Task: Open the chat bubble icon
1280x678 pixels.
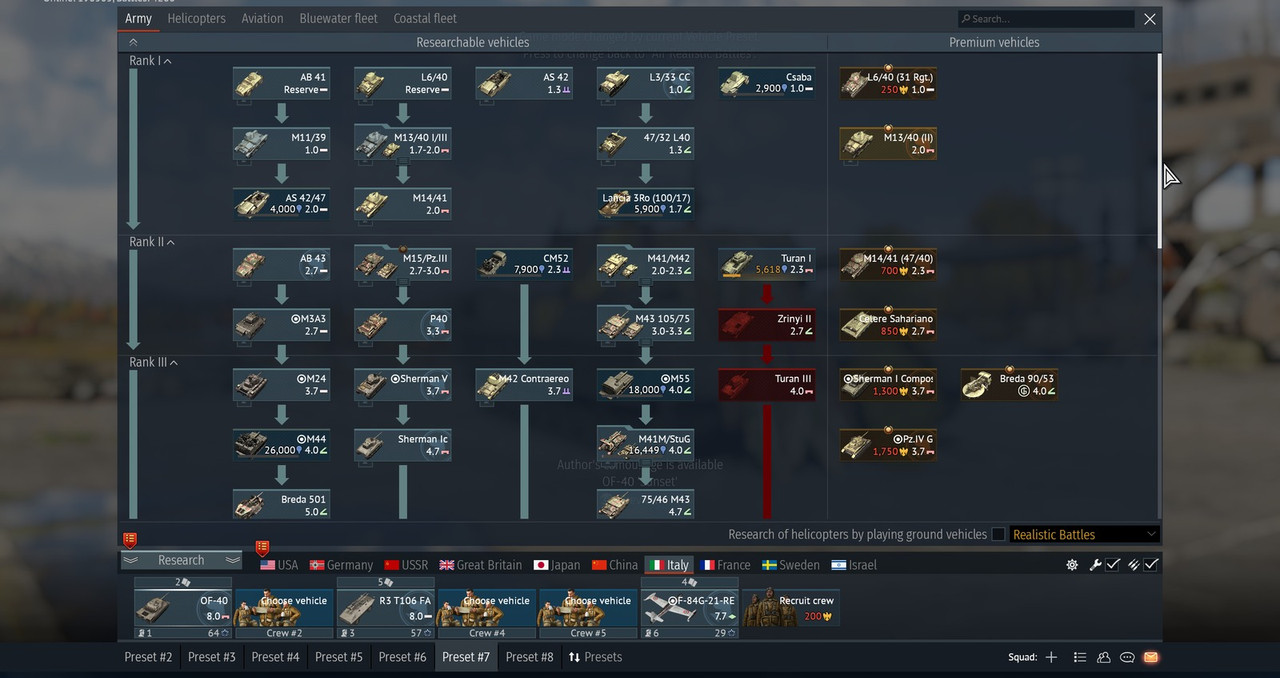Action: [1127, 657]
